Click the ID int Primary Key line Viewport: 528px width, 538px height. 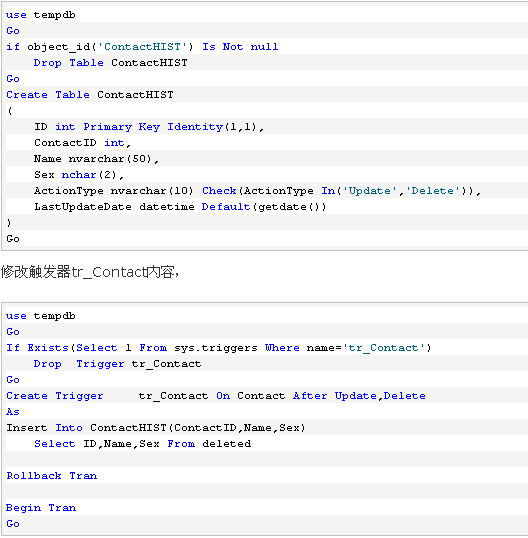pyautogui.click(x=149, y=127)
